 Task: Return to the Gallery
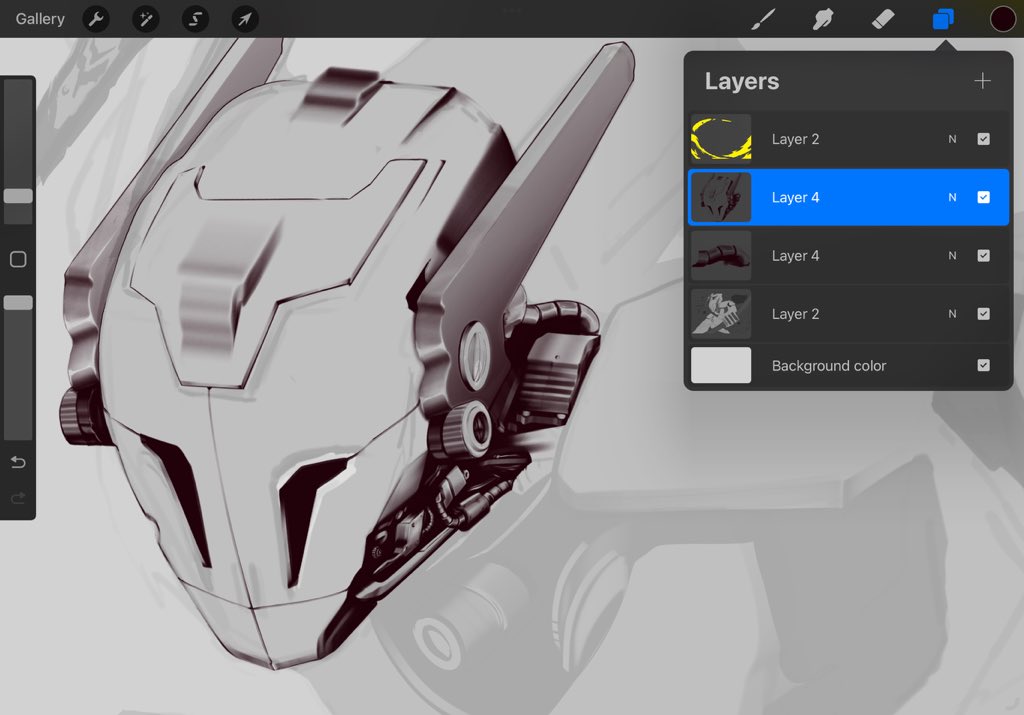pos(40,19)
